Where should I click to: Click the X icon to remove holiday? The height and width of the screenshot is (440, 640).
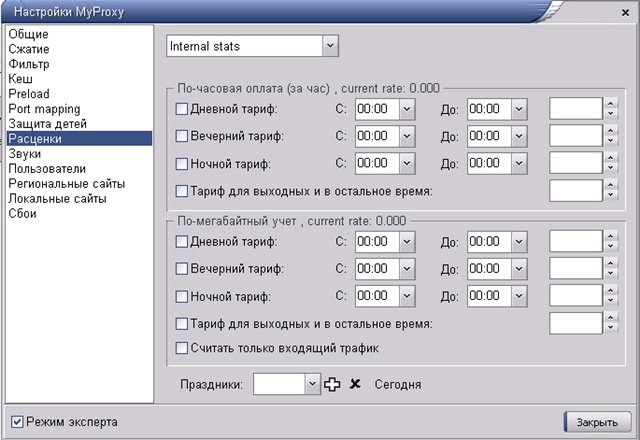[x=355, y=384]
